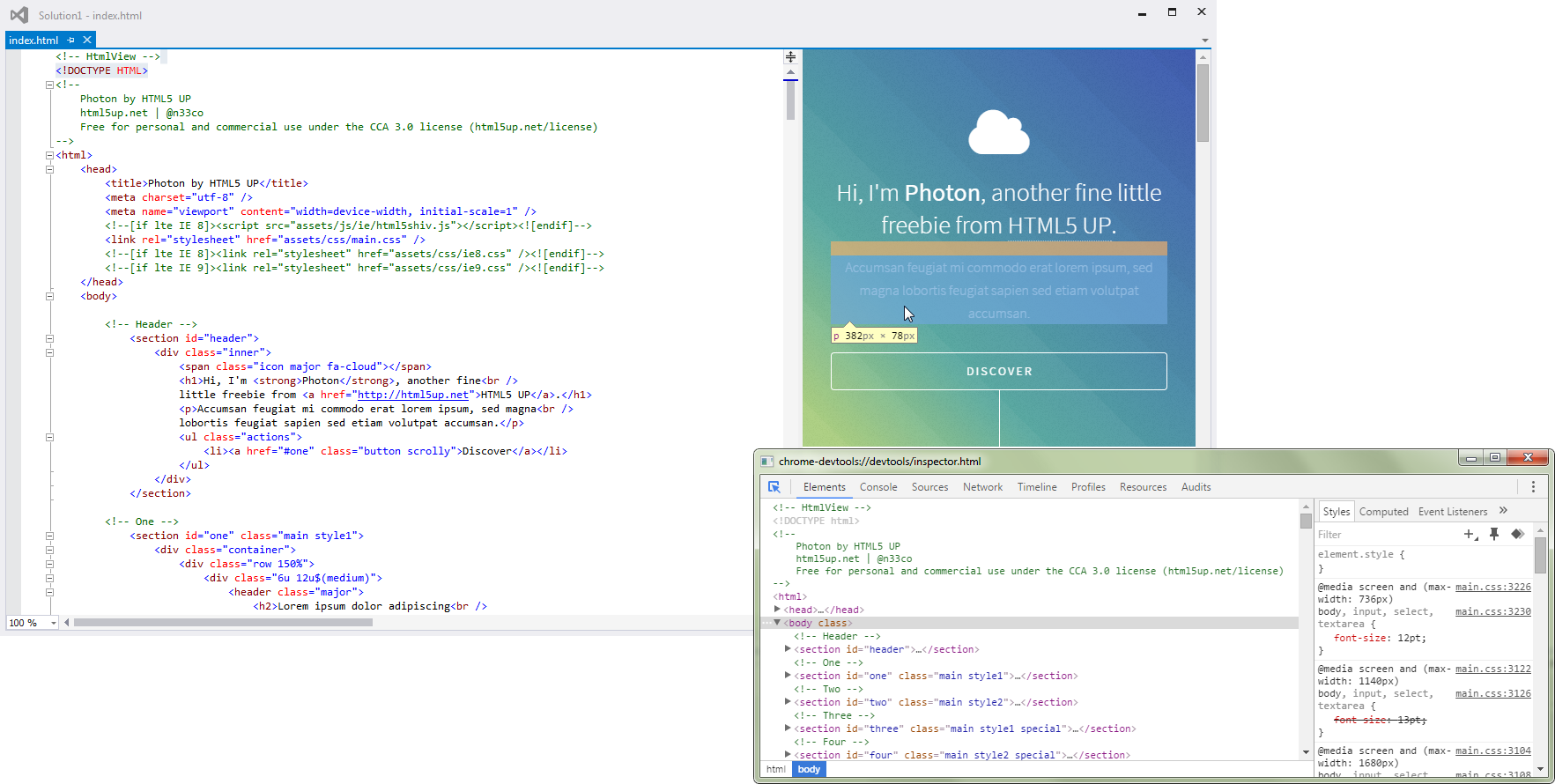Click the Visual Studio logo icon

(19, 15)
